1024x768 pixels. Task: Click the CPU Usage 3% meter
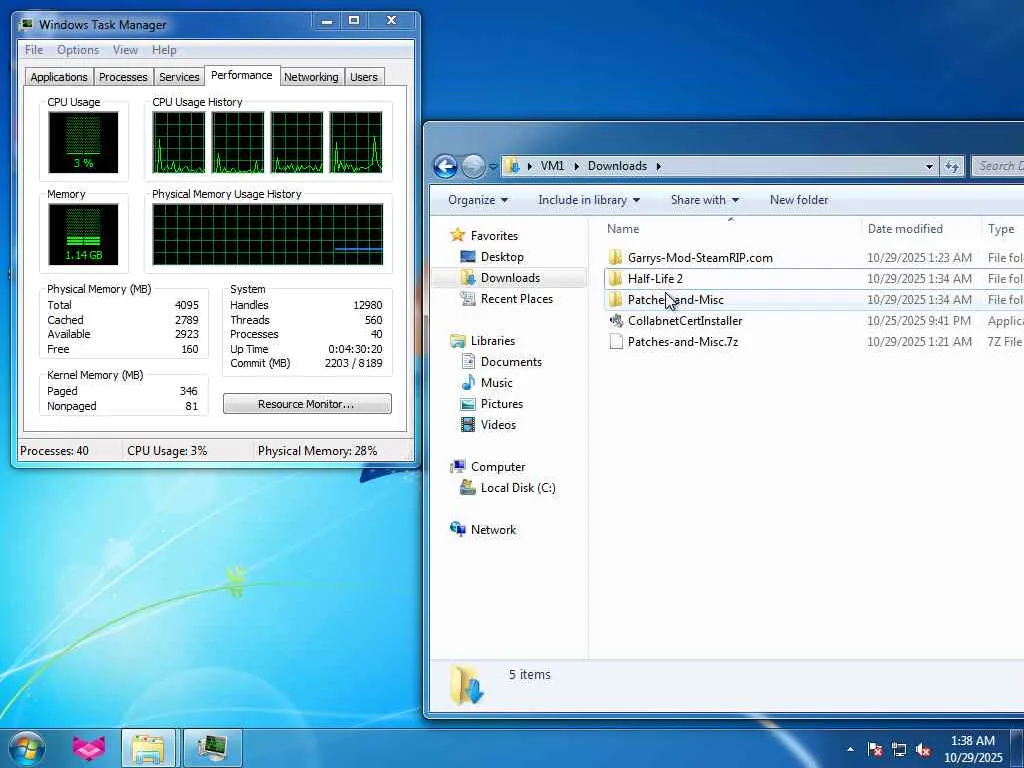83,142
